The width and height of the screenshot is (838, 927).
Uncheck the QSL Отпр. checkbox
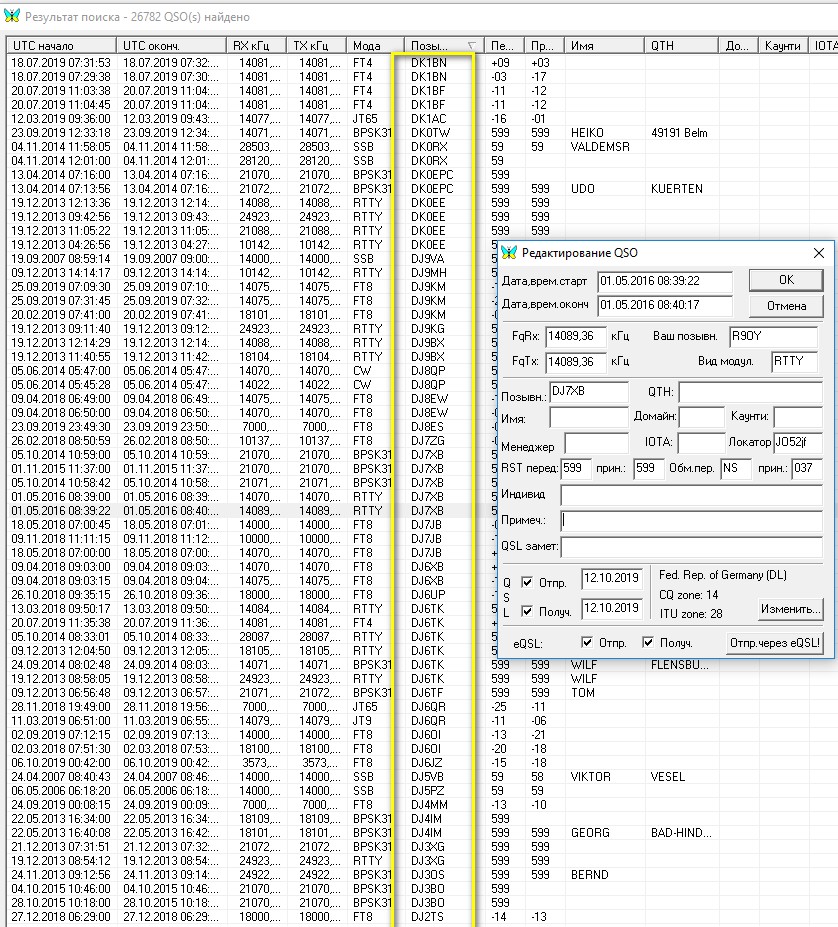[526, 582]
